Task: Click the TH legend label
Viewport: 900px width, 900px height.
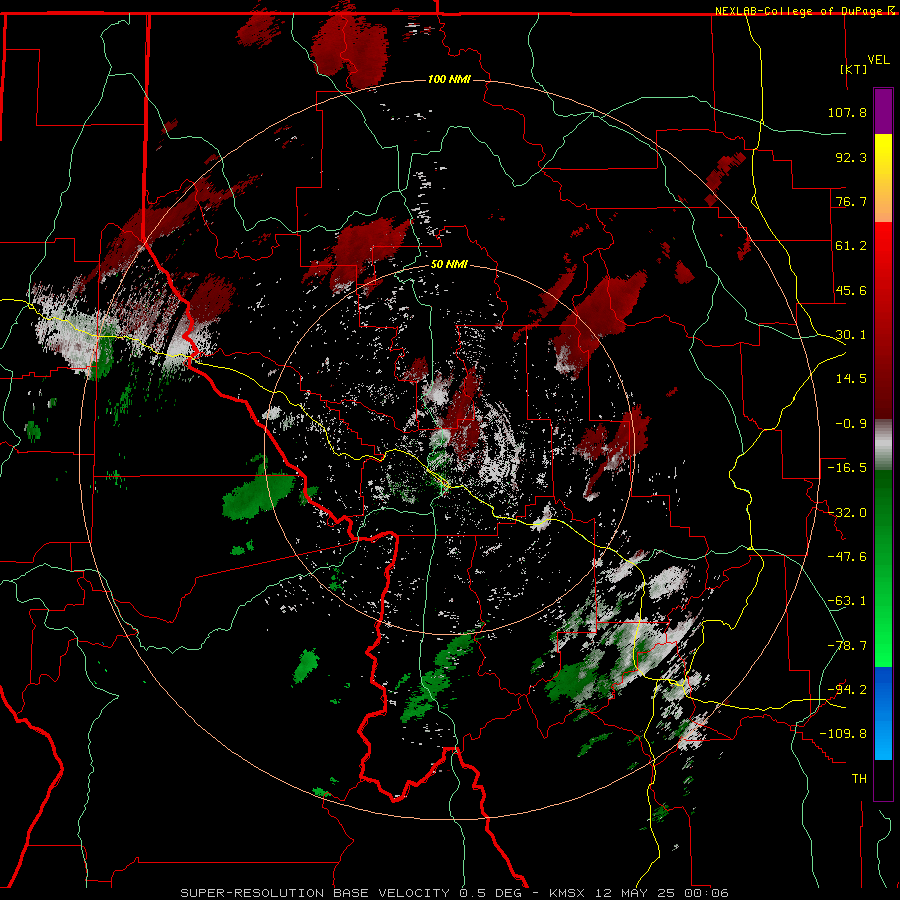Action: (x=859, y=779)
